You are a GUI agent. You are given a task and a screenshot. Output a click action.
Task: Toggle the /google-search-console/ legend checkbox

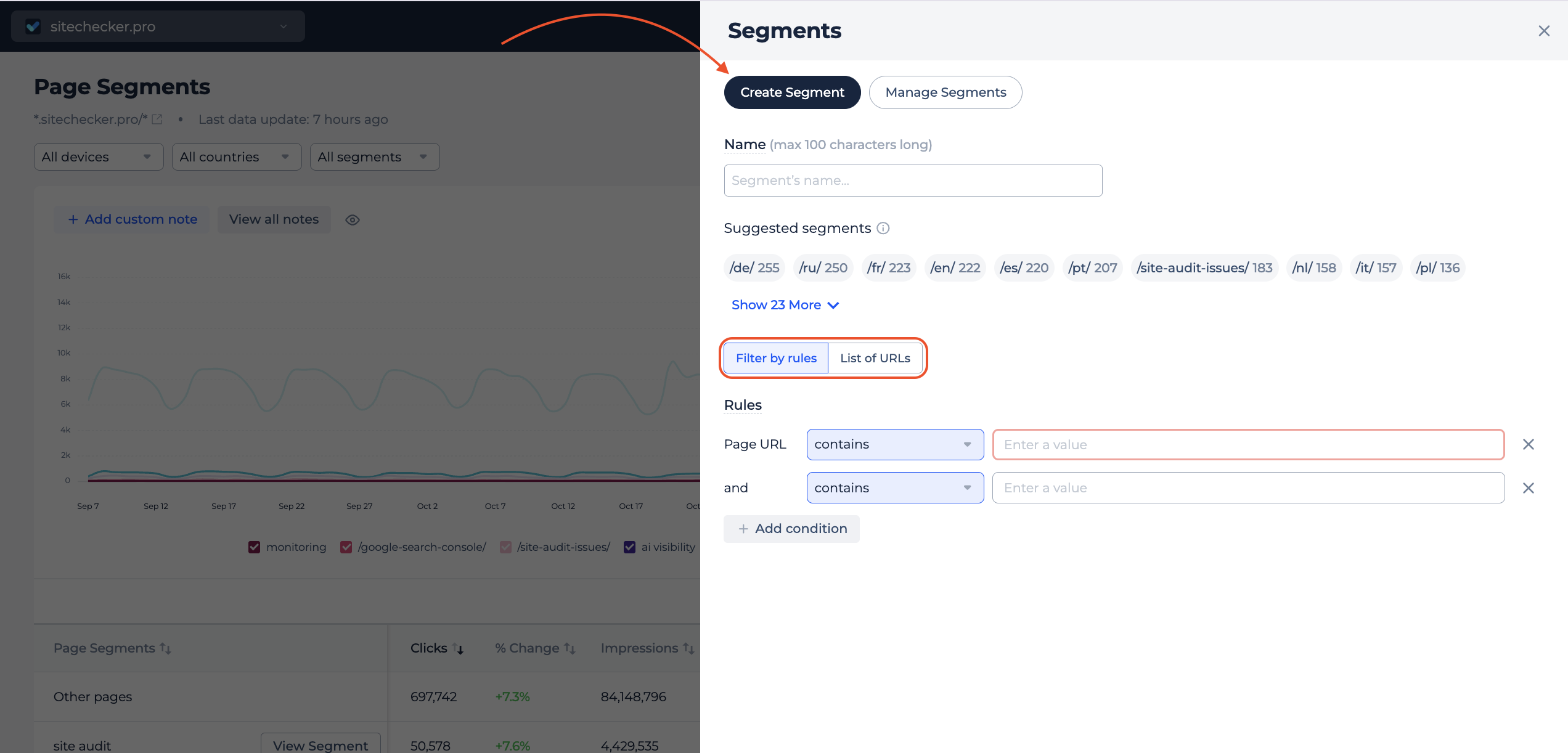[x=346, y=547]
